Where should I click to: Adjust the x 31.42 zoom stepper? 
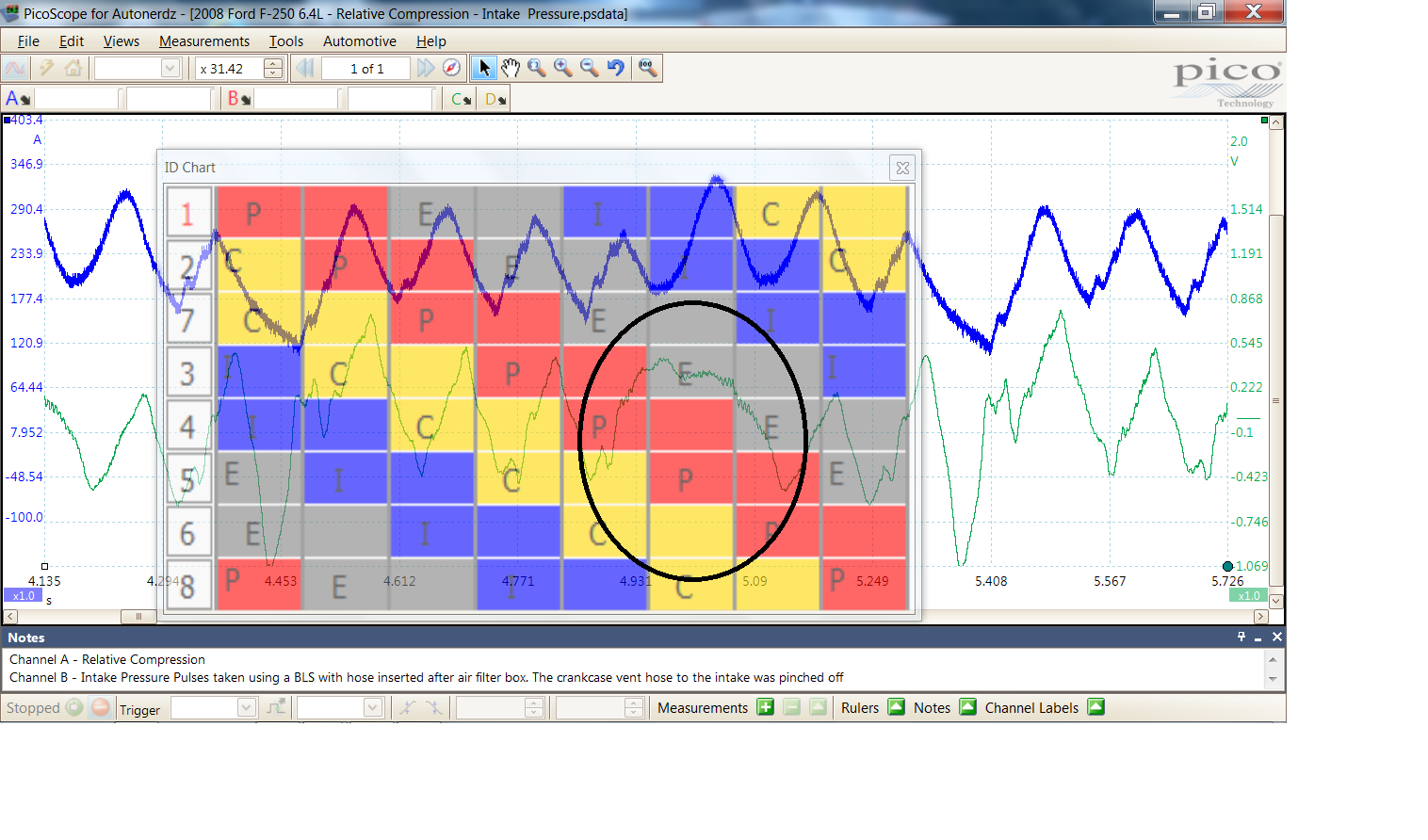coord(273,68)
